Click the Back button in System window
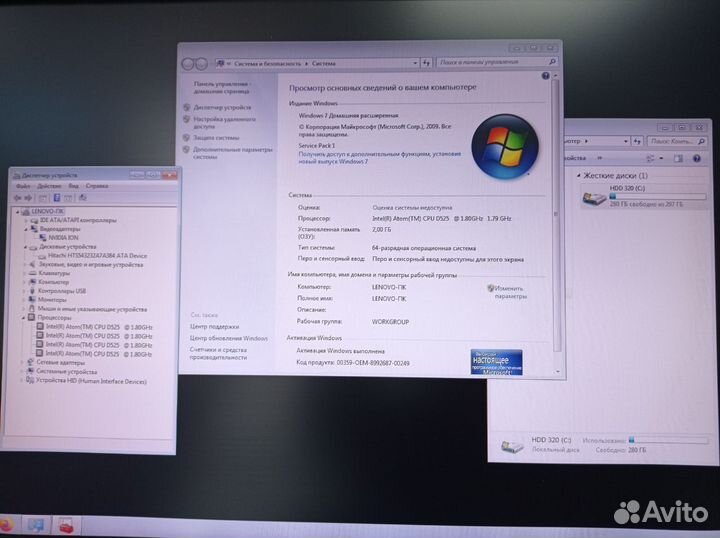This screenshot has height=538, width=720. 188,64
